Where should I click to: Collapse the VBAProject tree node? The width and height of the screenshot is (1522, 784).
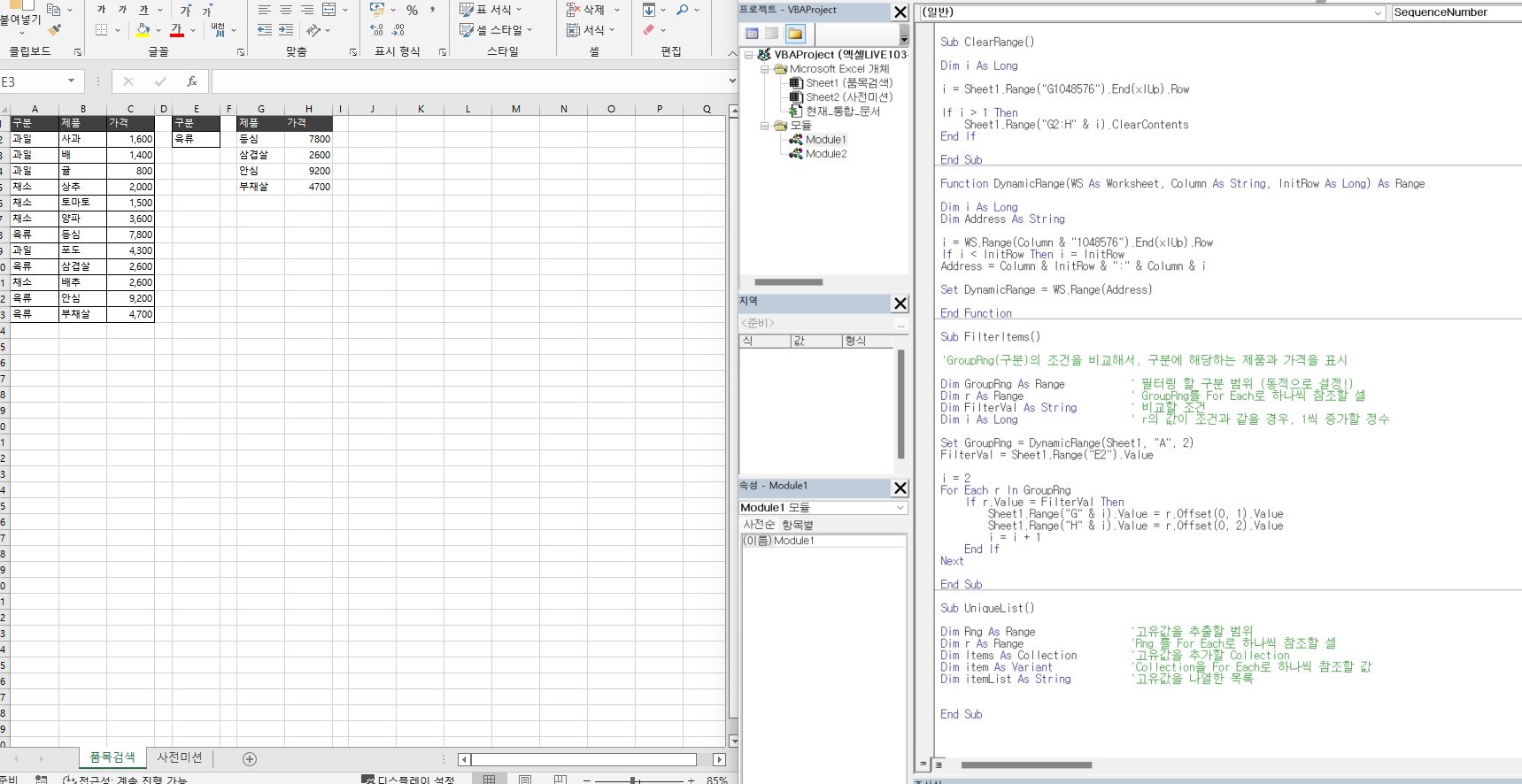click(x=749, y=55)
